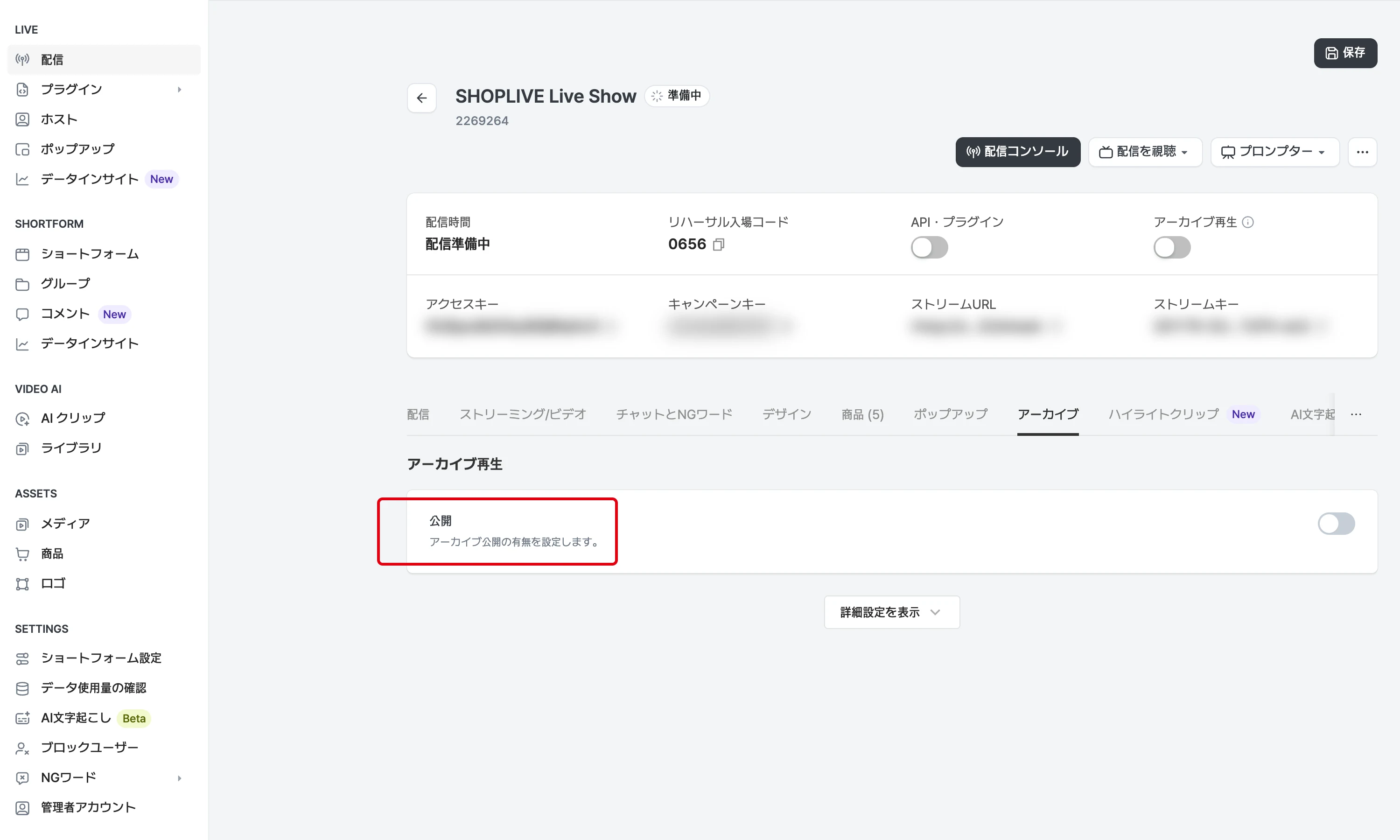Enable the 公開 archive toggle
1400x840 pixels.
coord(1336,524)
